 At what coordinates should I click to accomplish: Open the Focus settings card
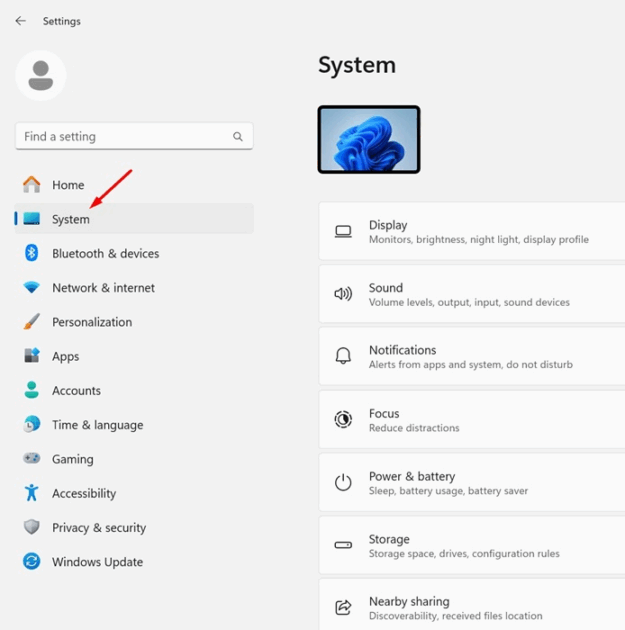coord(472,419)
